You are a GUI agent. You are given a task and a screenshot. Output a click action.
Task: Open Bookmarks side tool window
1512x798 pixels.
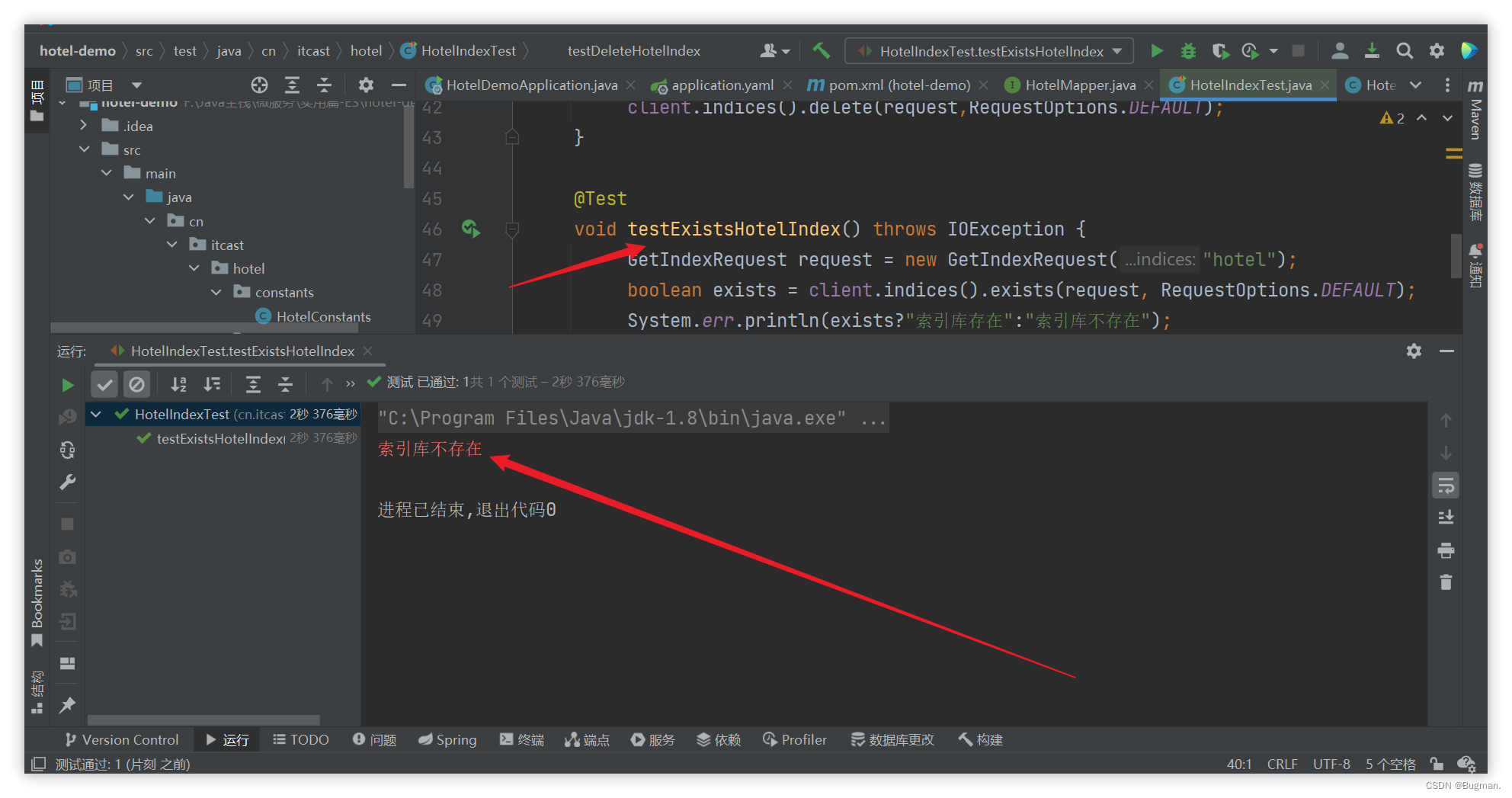37,602
